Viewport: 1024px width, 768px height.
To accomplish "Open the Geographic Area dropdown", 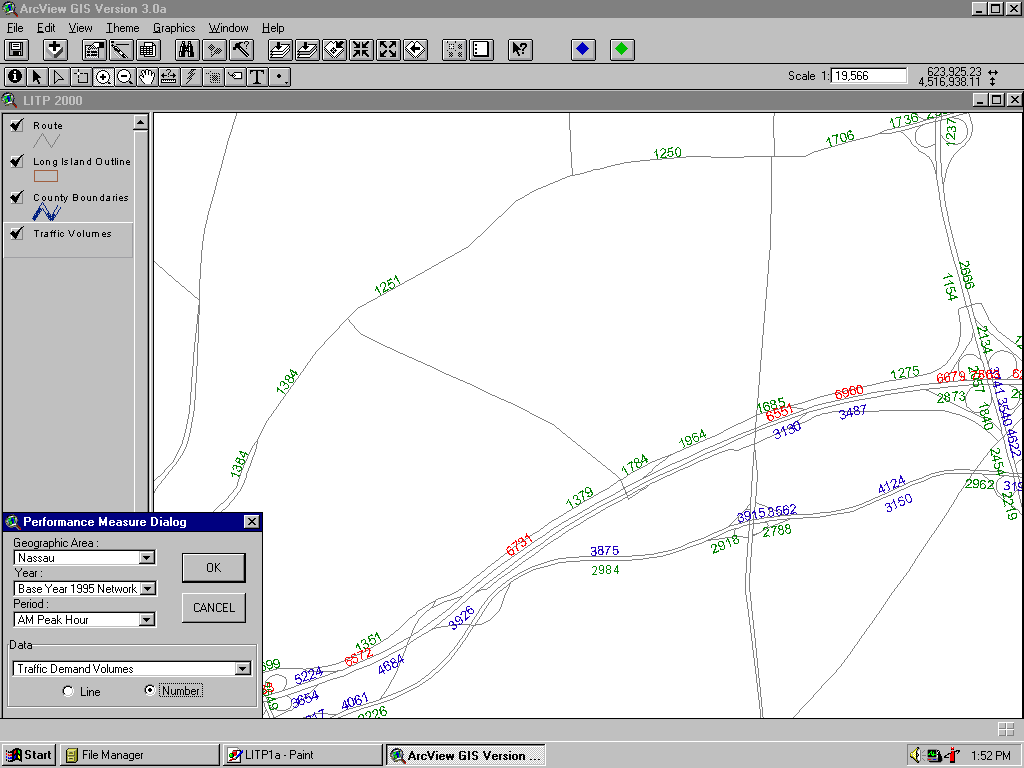I will (x=147, y=558).
